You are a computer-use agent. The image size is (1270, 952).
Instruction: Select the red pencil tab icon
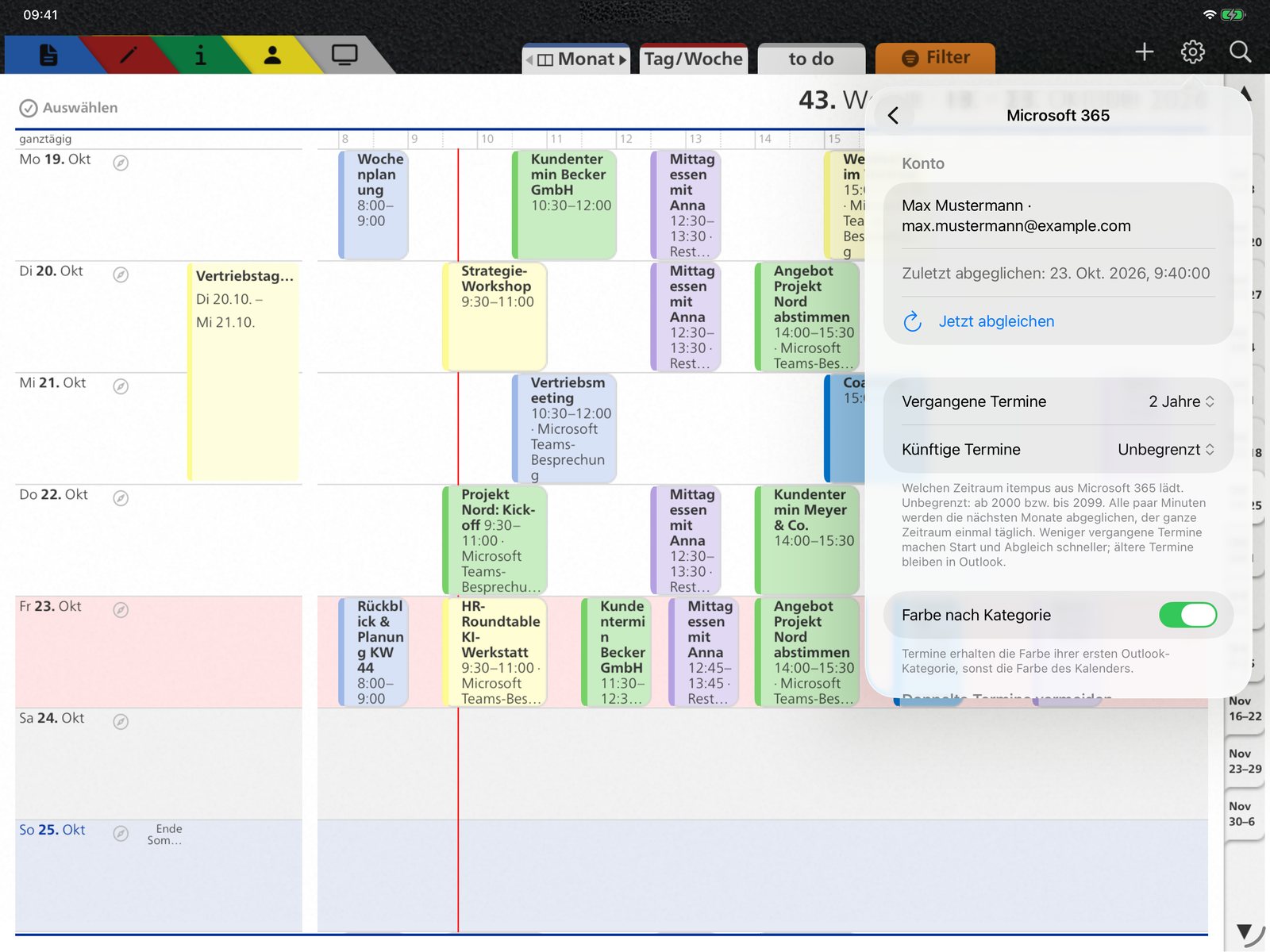(128, 55)
